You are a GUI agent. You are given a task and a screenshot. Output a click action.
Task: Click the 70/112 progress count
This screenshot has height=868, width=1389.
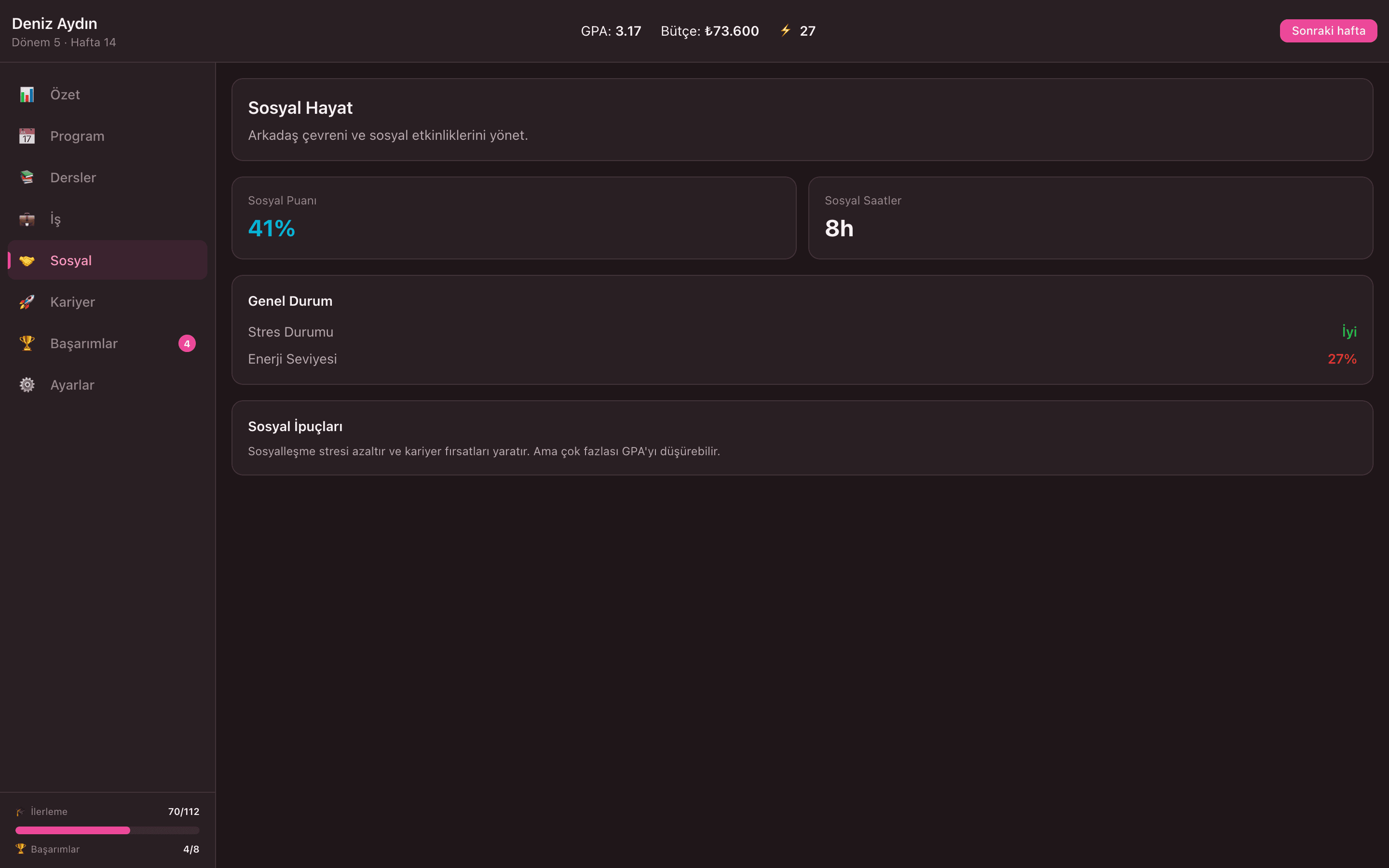point(184,812)
